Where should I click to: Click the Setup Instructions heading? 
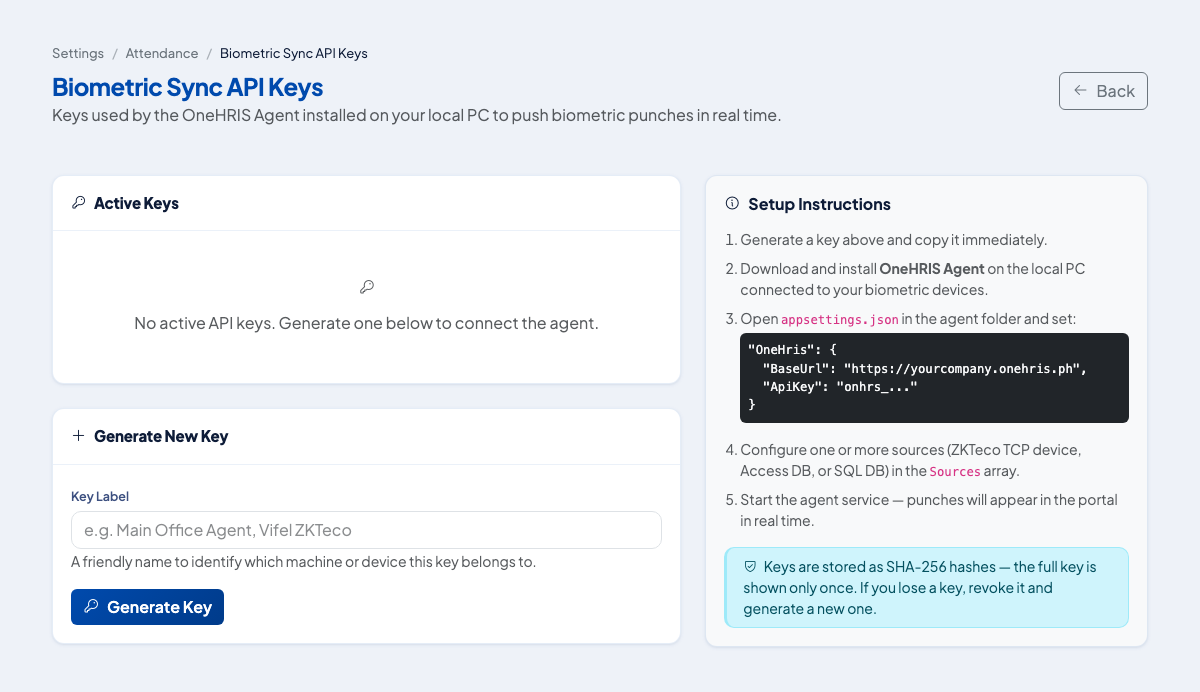(x=819, y=204)
